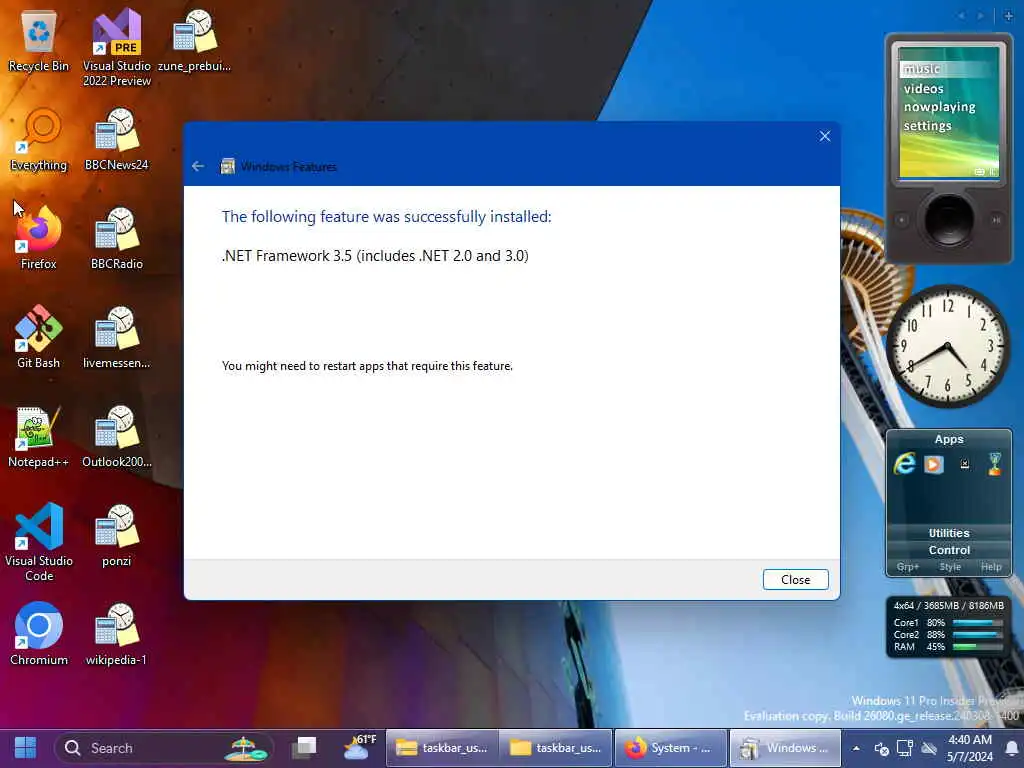The image size is (1024, 768).
Task: Launch the Everything search shortcut
Action: 39,140
